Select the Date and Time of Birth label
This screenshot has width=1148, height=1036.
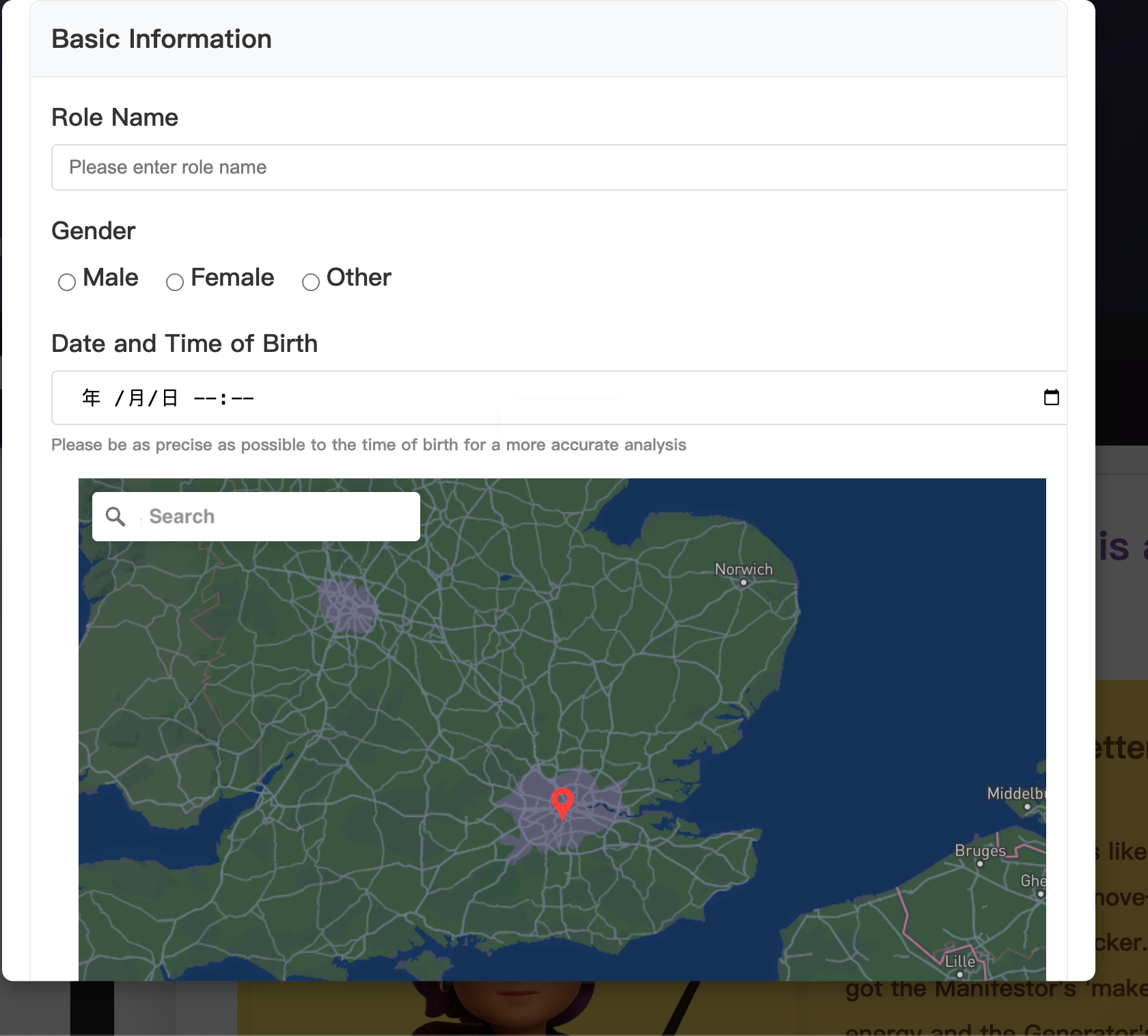(184, 344)
